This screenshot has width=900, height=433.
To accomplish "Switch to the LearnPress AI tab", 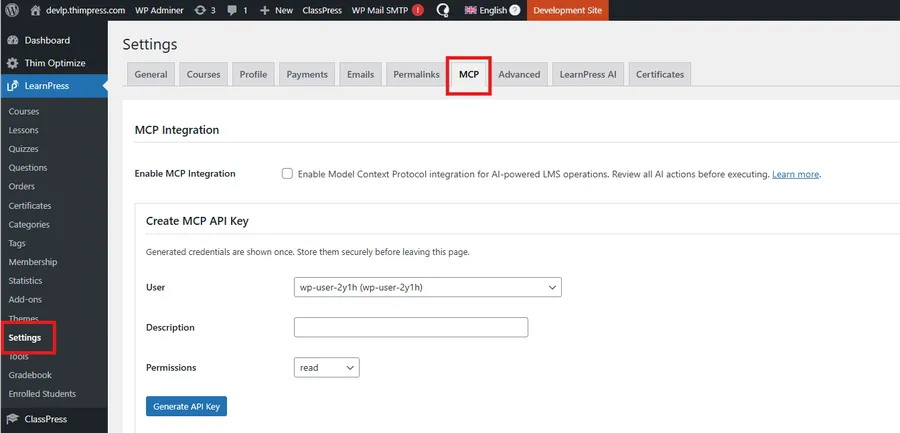I will pyautogui.click(x=588, y=74).
